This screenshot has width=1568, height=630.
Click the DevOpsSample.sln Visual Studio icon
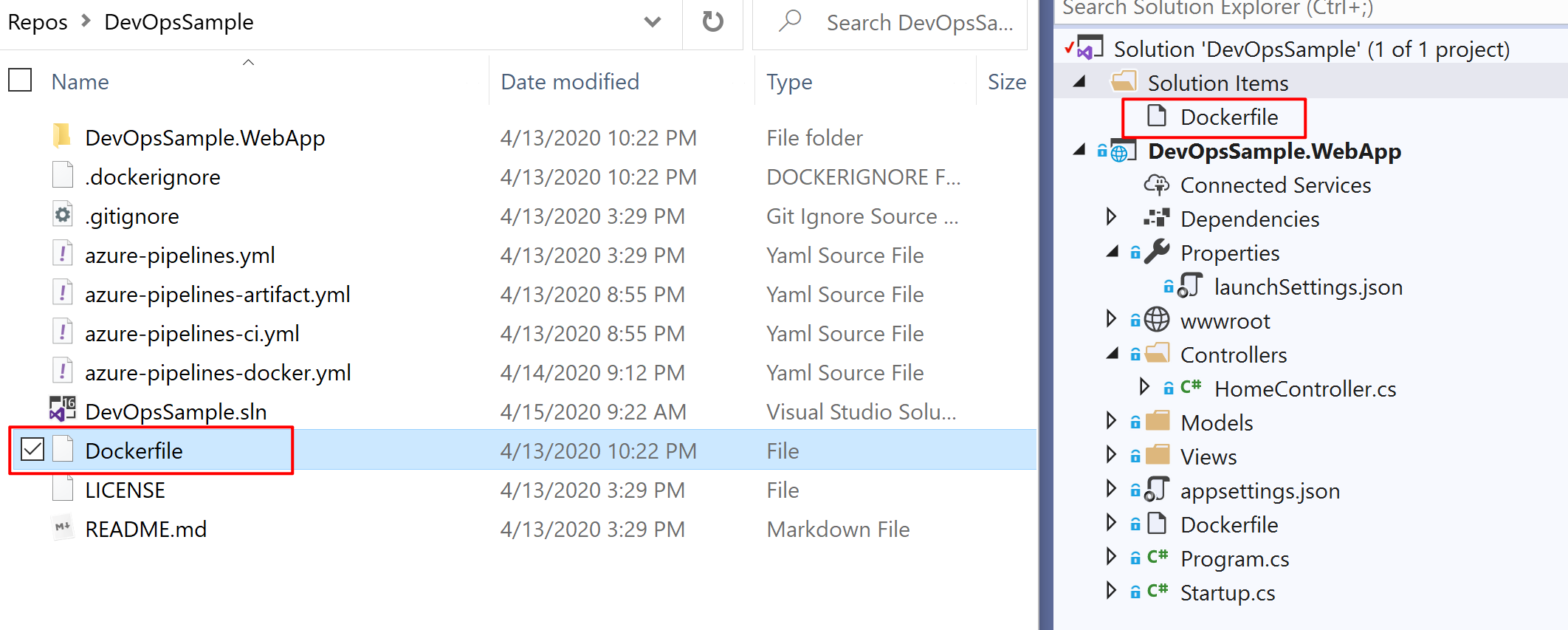pos(63,410)
